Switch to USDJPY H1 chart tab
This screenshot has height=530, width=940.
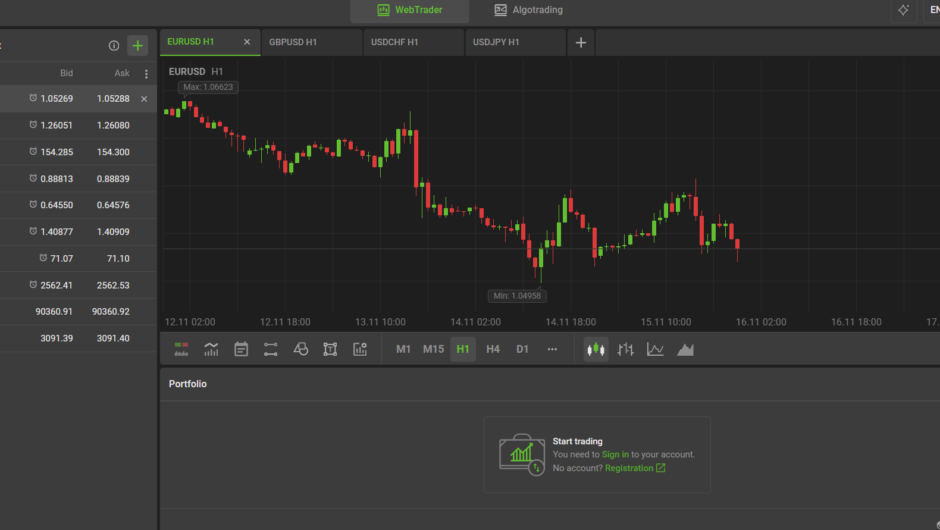[x=515, y=43]
